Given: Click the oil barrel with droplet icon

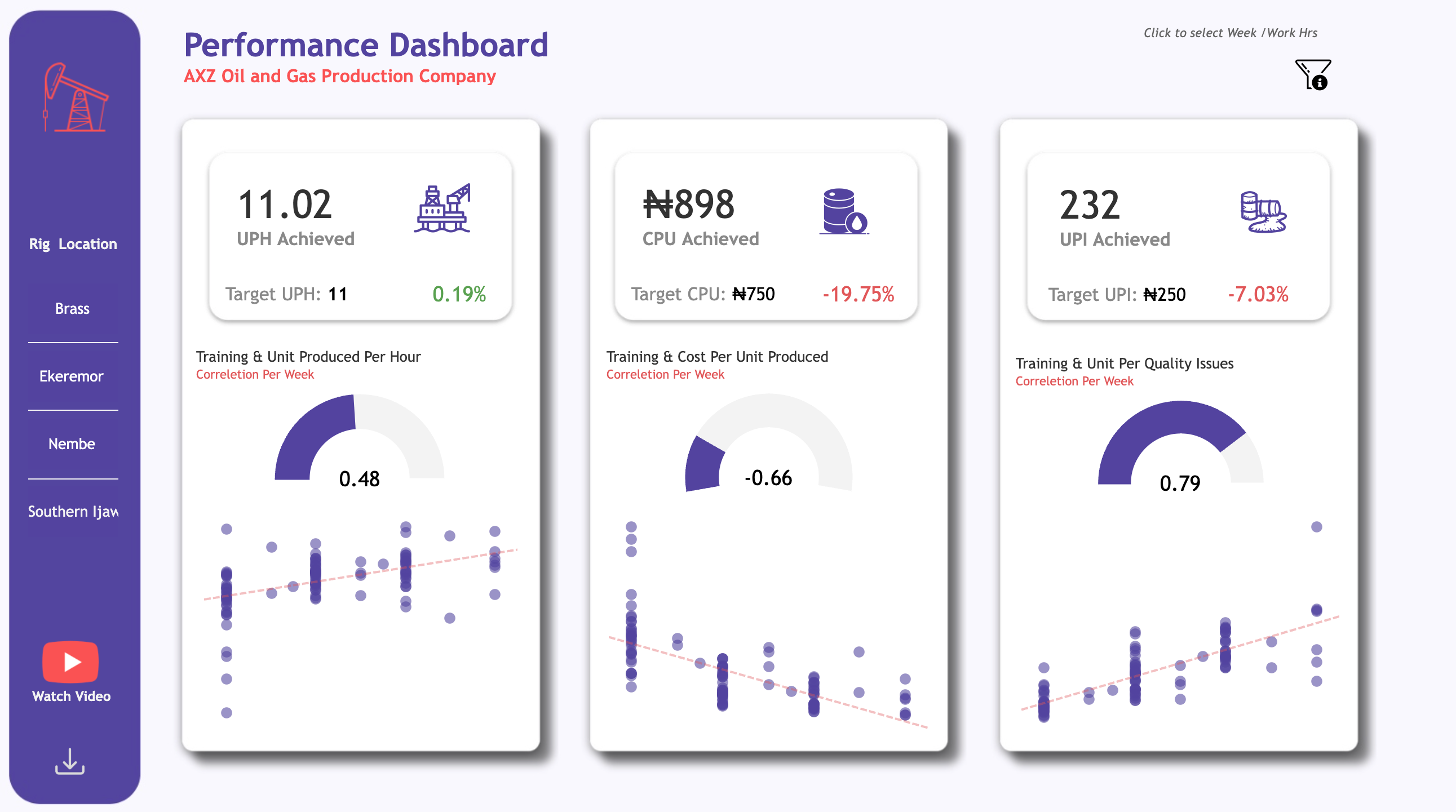Looking at the screenshot, I should pos(843,211).
